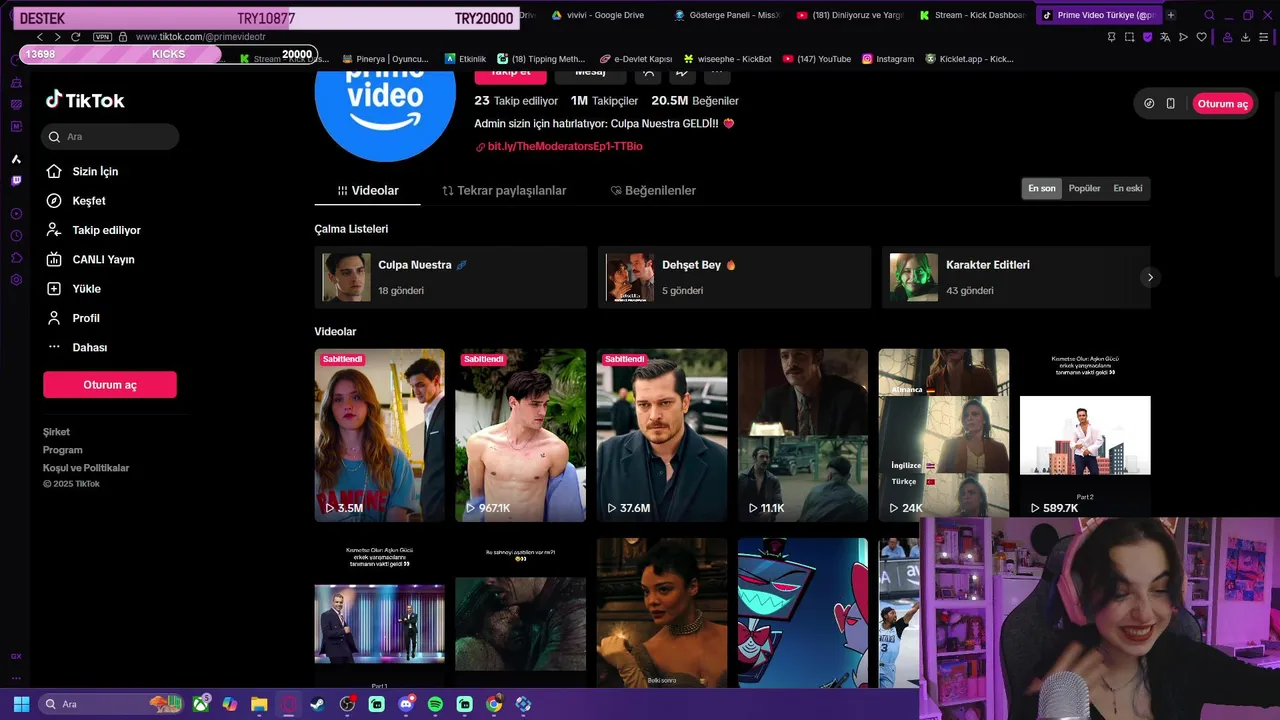
Task: Go back with browser back arrow
Action: [40, 37]
